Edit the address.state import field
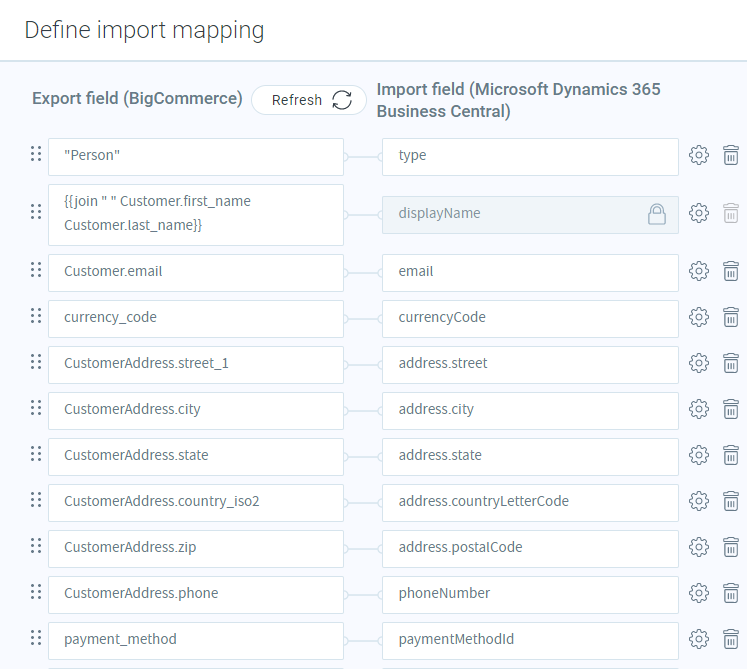 click(x=530, y=456)
